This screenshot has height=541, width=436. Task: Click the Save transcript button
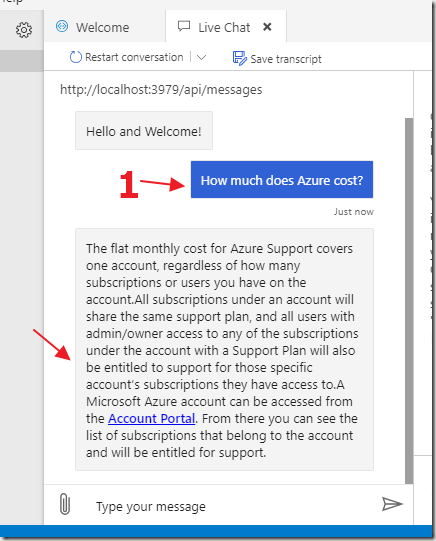tap(277, 58)
